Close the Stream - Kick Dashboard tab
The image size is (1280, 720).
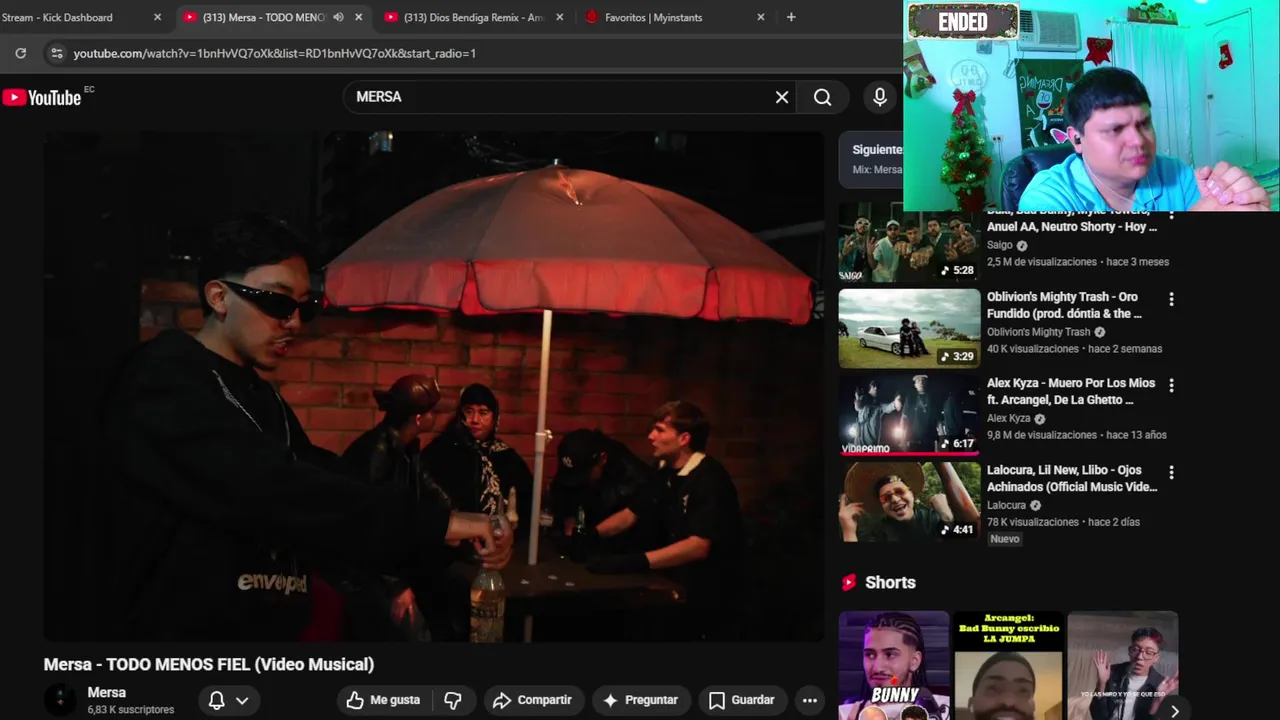157,17
